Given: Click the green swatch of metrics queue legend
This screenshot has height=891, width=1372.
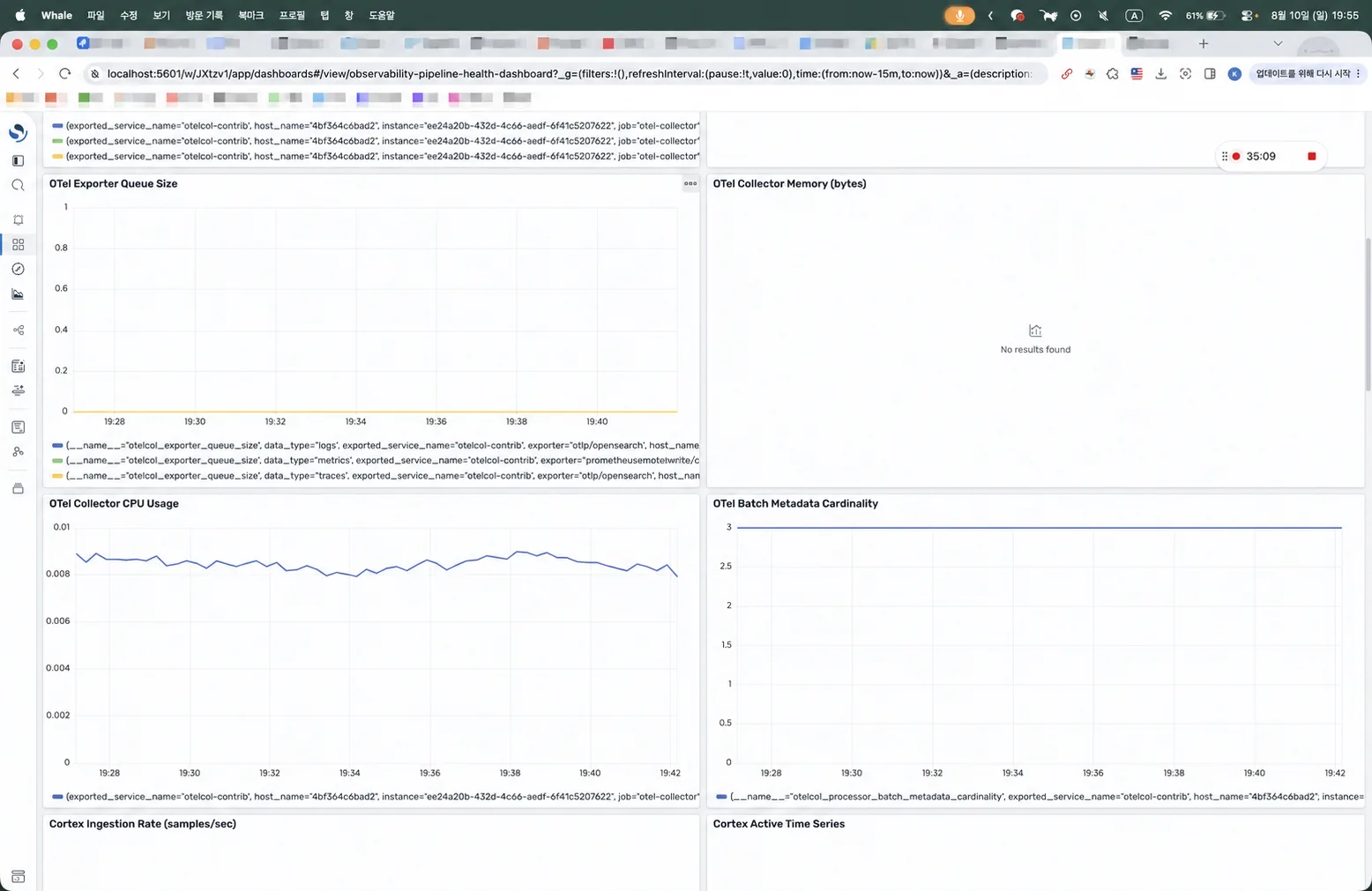Looking at the screenshot, I should [x=57, y=460].
